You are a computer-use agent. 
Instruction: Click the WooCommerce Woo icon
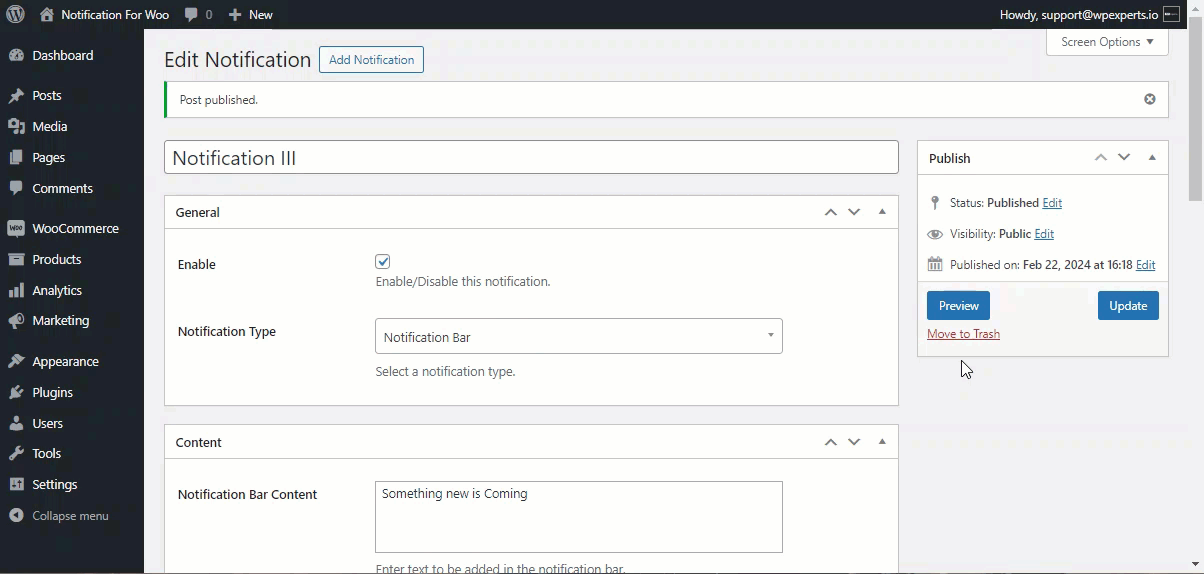click(16, 228)
